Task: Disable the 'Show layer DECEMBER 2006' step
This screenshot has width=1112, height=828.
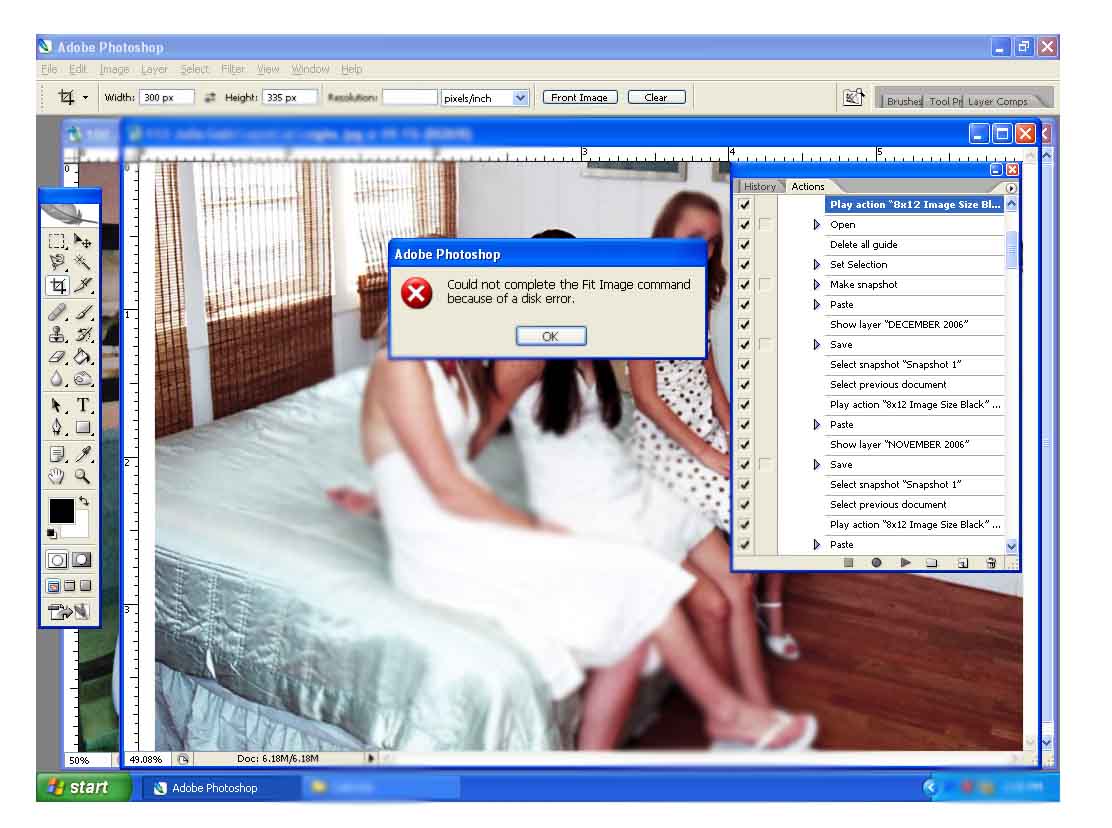Action: coord(744,324)
